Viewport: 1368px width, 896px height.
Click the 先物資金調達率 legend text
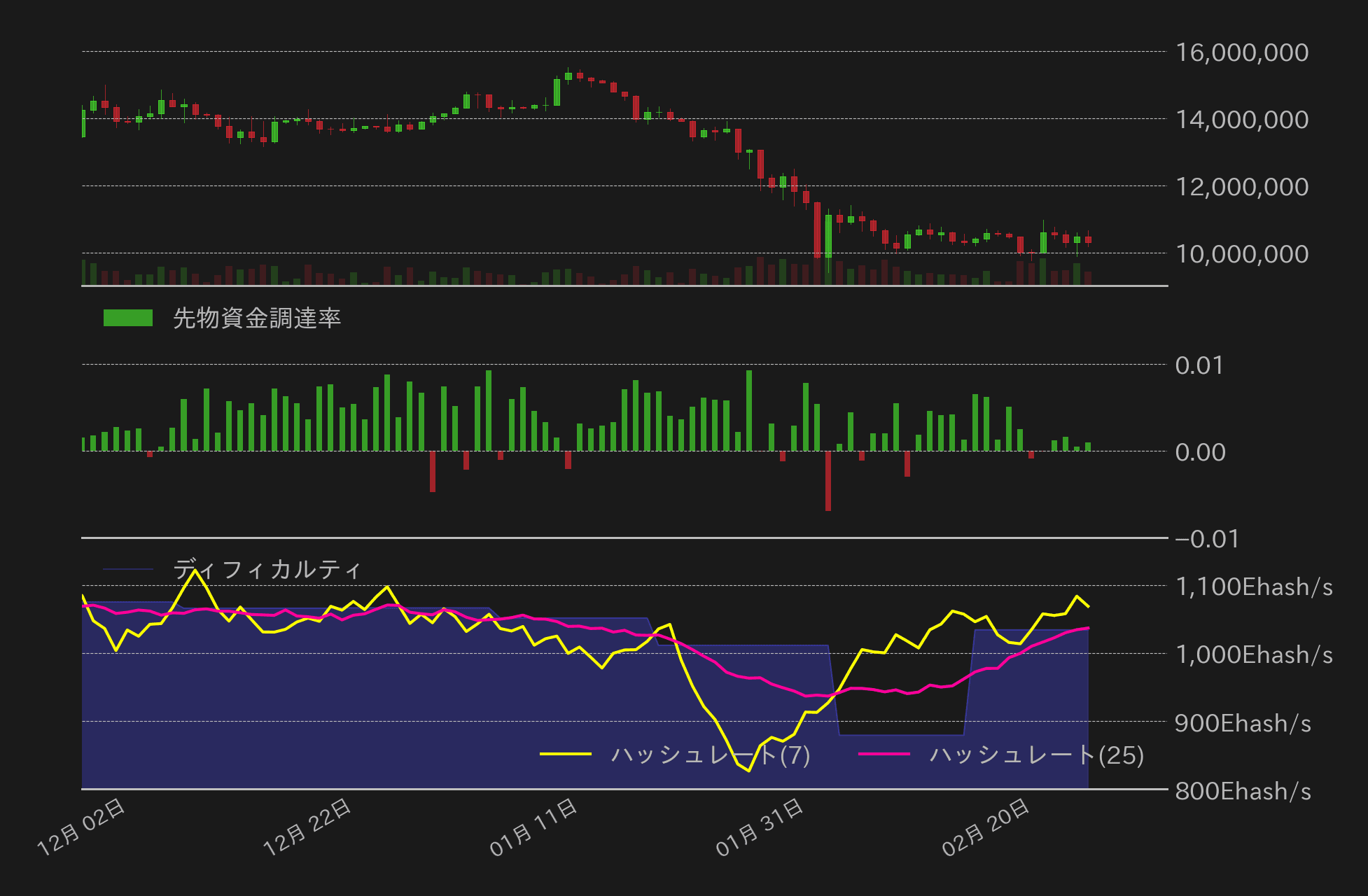(258, 317)
